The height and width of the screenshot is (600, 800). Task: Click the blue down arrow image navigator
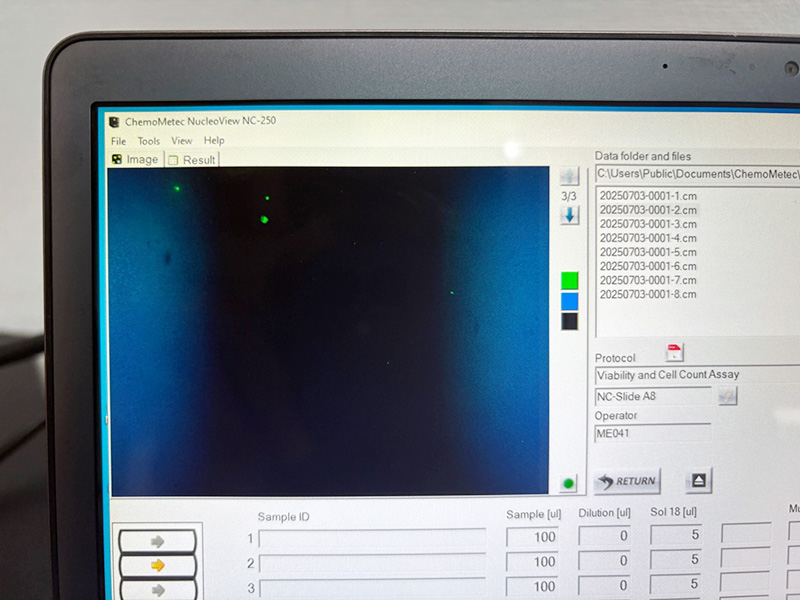(569, 215)
